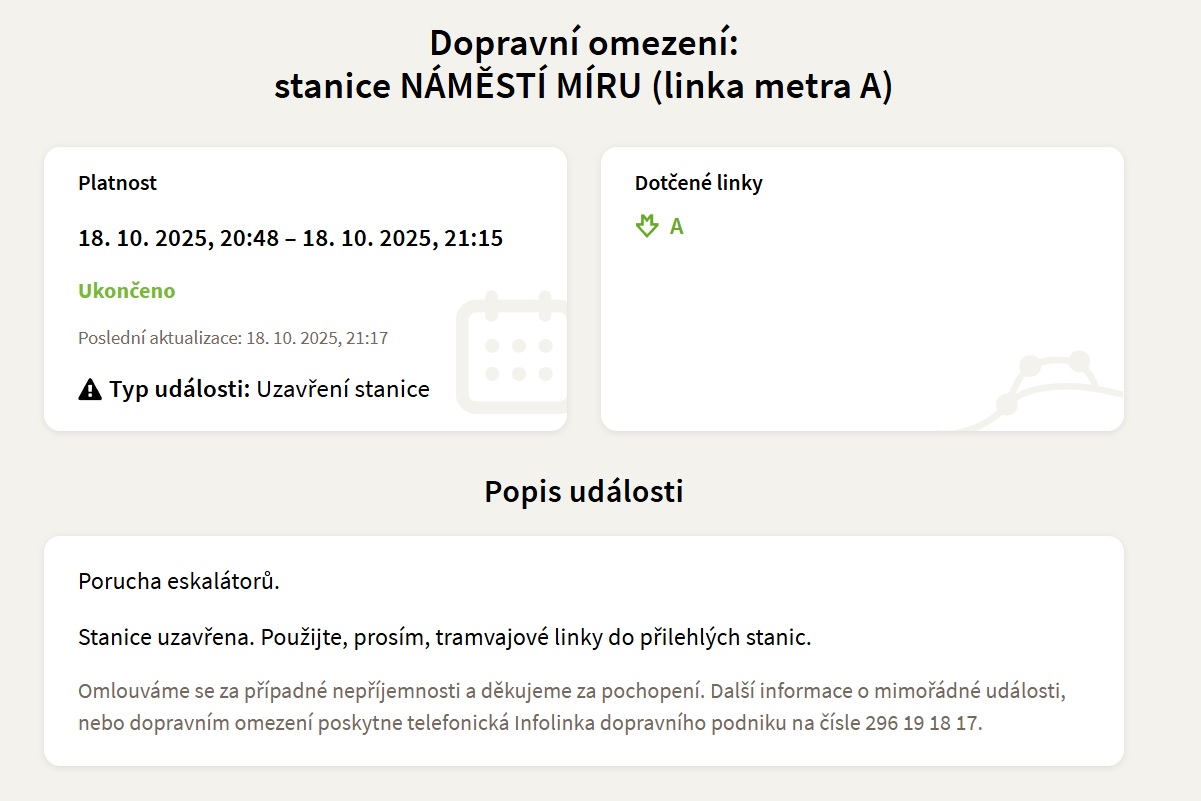Click the "Porucha eskalátorů." text
Viewport: 1201px width, 801px height.
tap(179, 581)
